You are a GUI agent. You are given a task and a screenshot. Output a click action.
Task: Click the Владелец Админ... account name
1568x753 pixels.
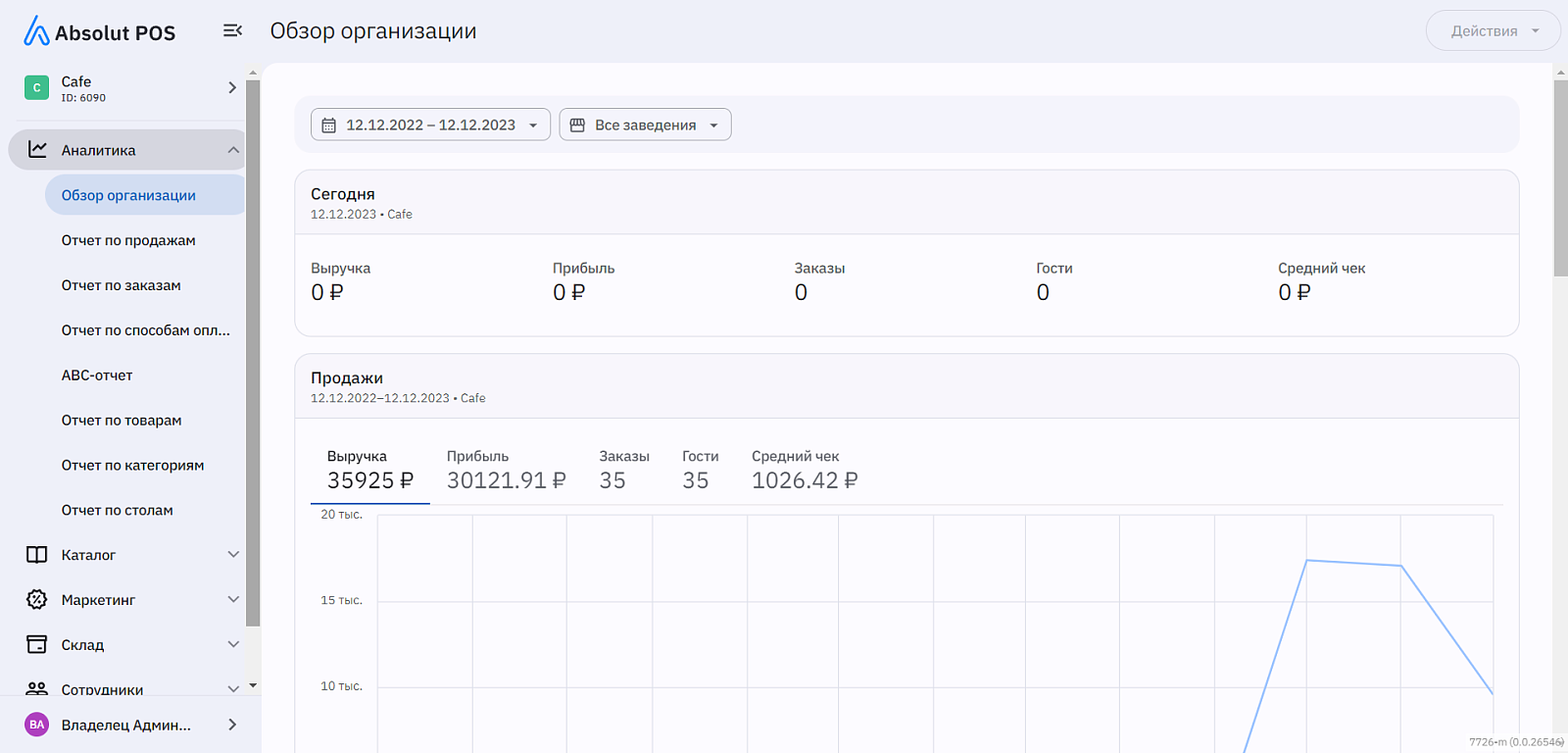pyautogui.click(x=126, y=726)
